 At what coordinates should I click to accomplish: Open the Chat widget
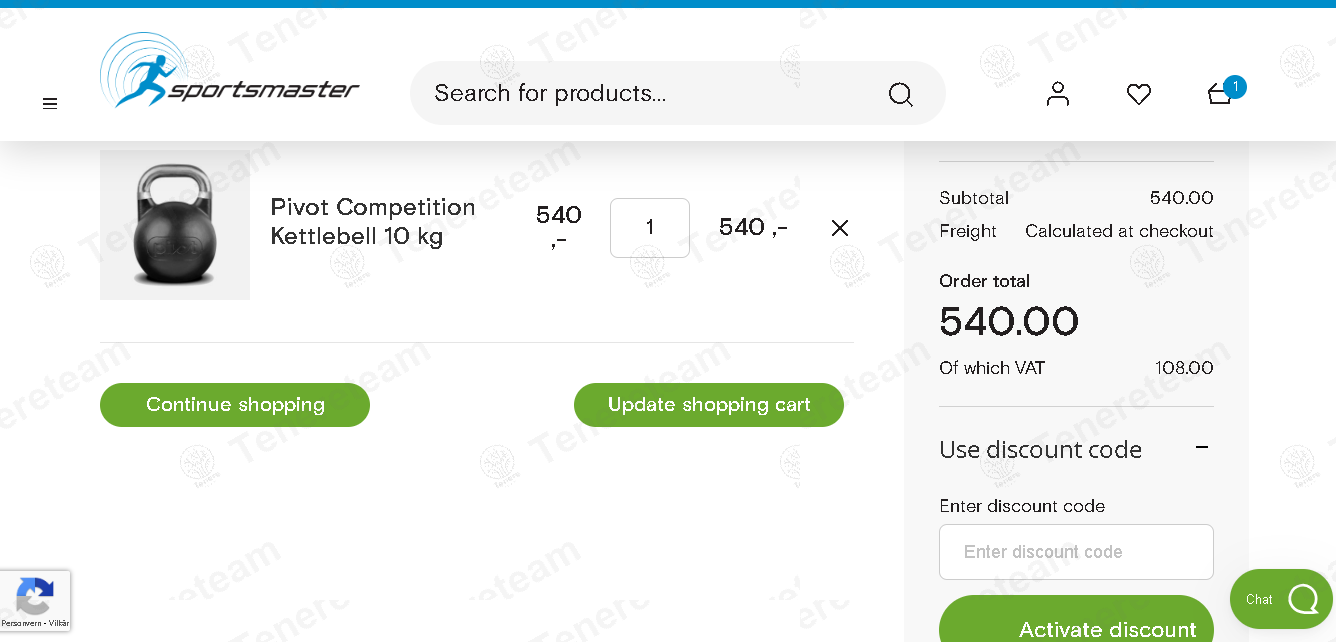(x=1281, y=599)
